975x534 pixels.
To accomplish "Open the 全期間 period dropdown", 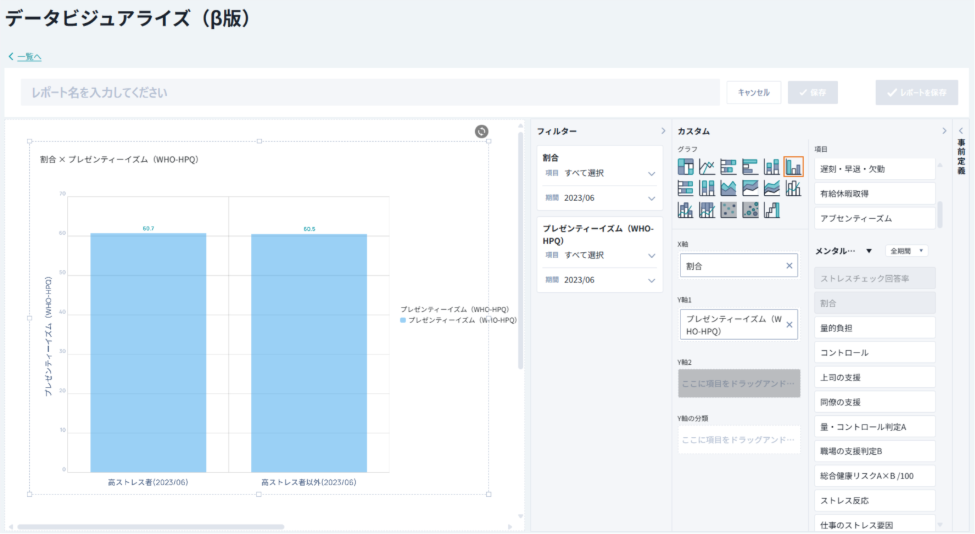I will click(907, 251).
